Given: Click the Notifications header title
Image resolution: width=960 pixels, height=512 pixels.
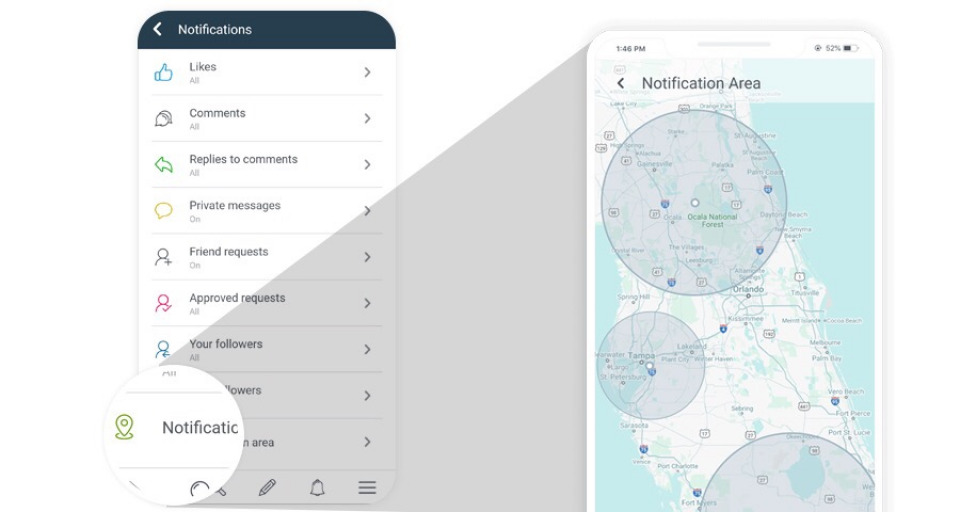Looking at the screenshot, I should point(215,29).
